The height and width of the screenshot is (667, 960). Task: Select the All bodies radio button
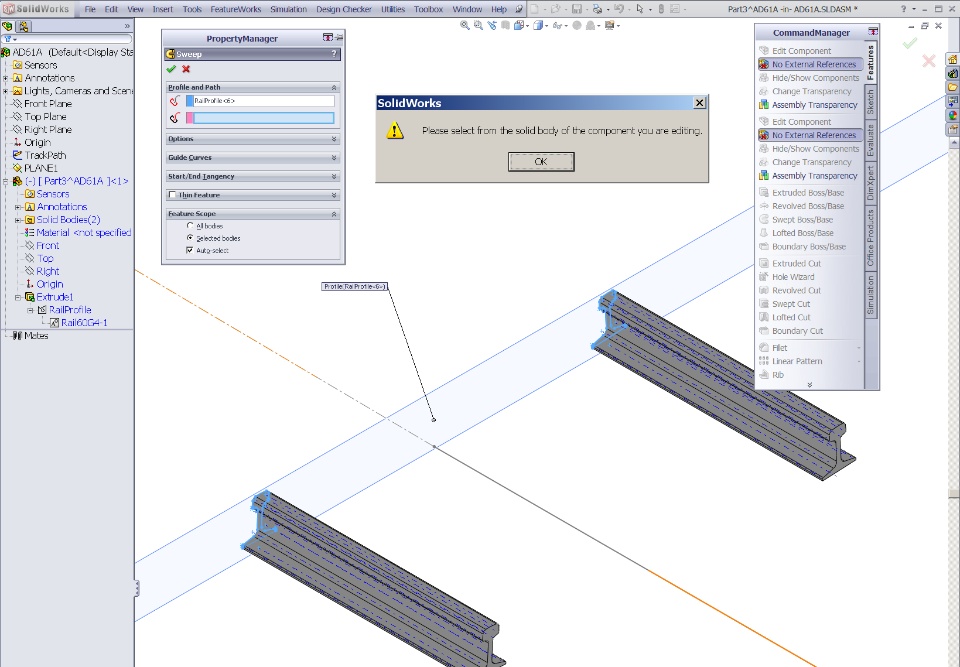click(190, 226)
